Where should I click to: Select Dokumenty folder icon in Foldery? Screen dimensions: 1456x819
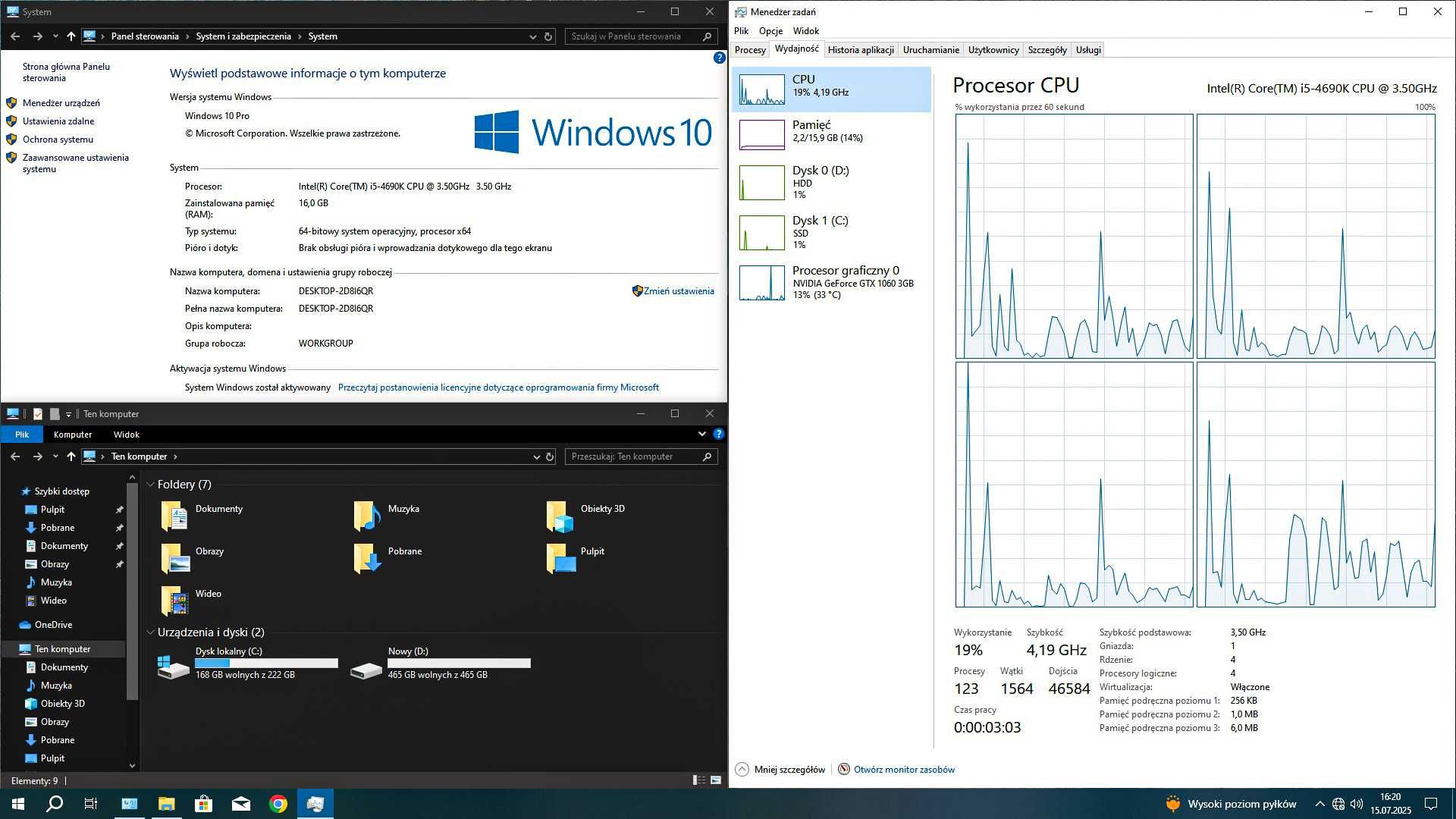[x=174, y=516]
